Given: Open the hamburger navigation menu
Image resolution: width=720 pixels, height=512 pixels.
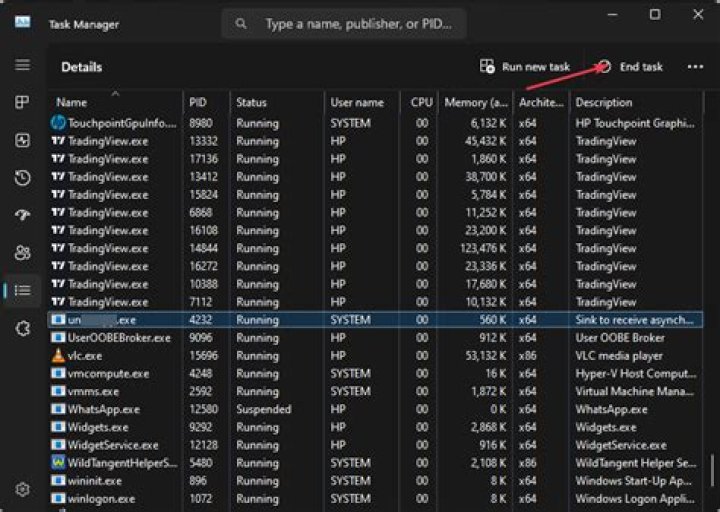Looking at the screenshot, I should [x=22, y=65].
